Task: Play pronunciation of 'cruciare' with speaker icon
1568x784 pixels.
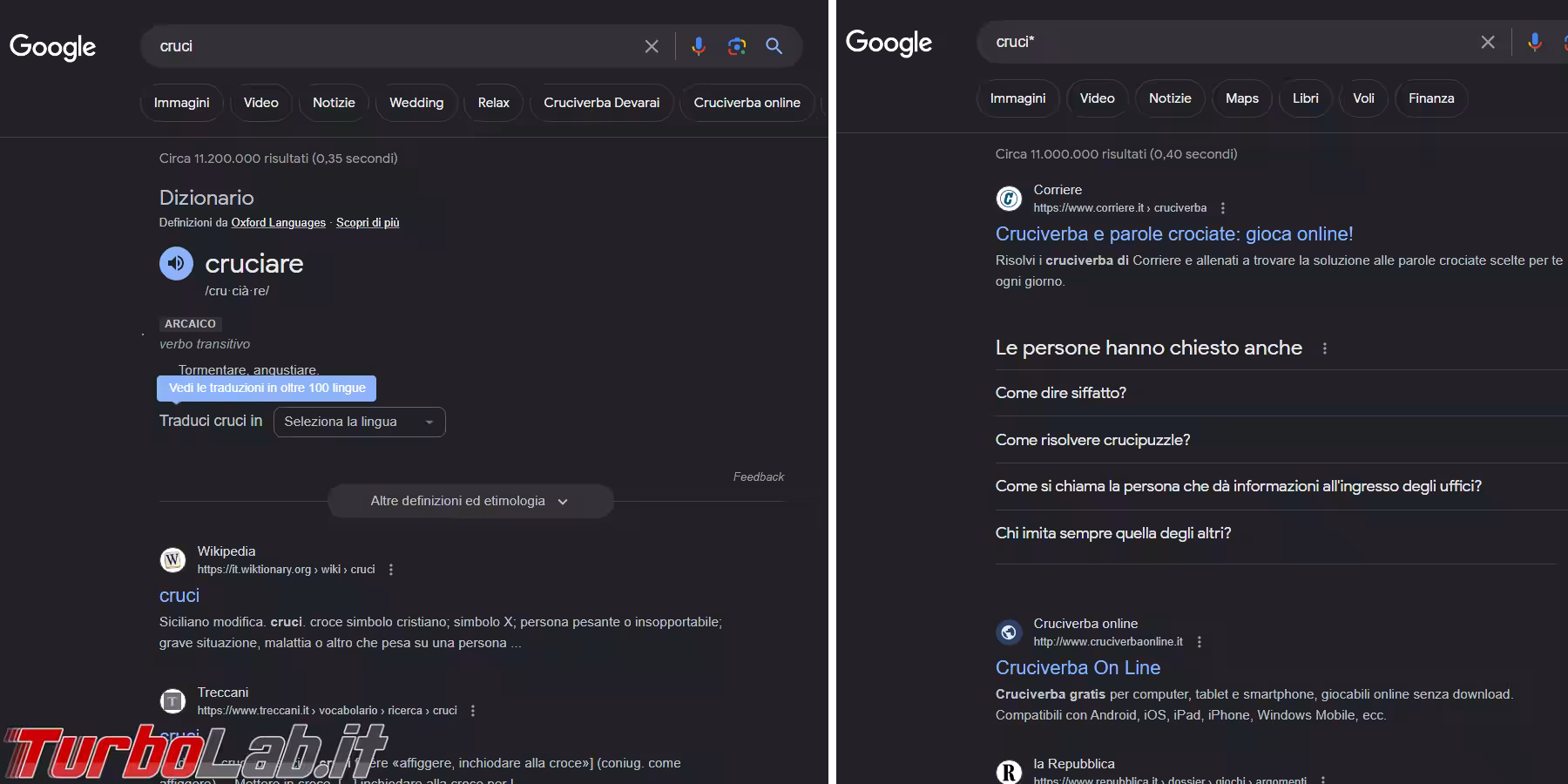Action: (x=175, y=263)
